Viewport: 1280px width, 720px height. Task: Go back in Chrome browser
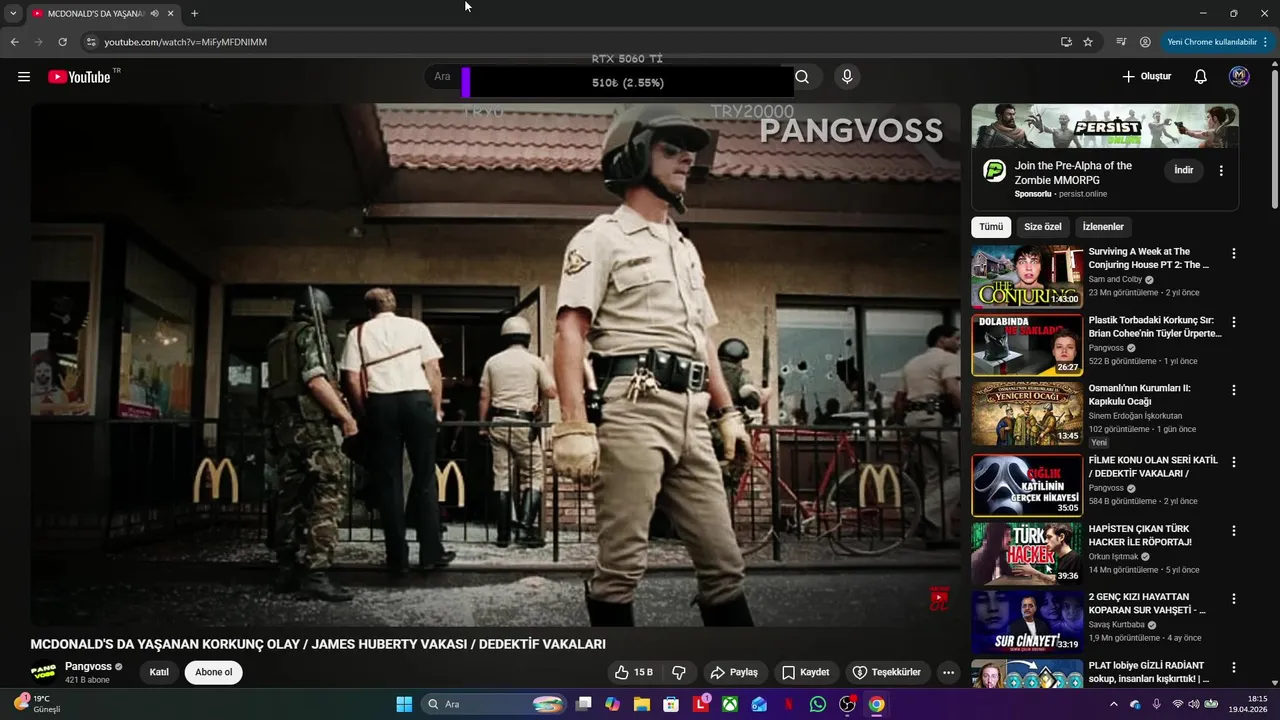(x=14, y=42)
